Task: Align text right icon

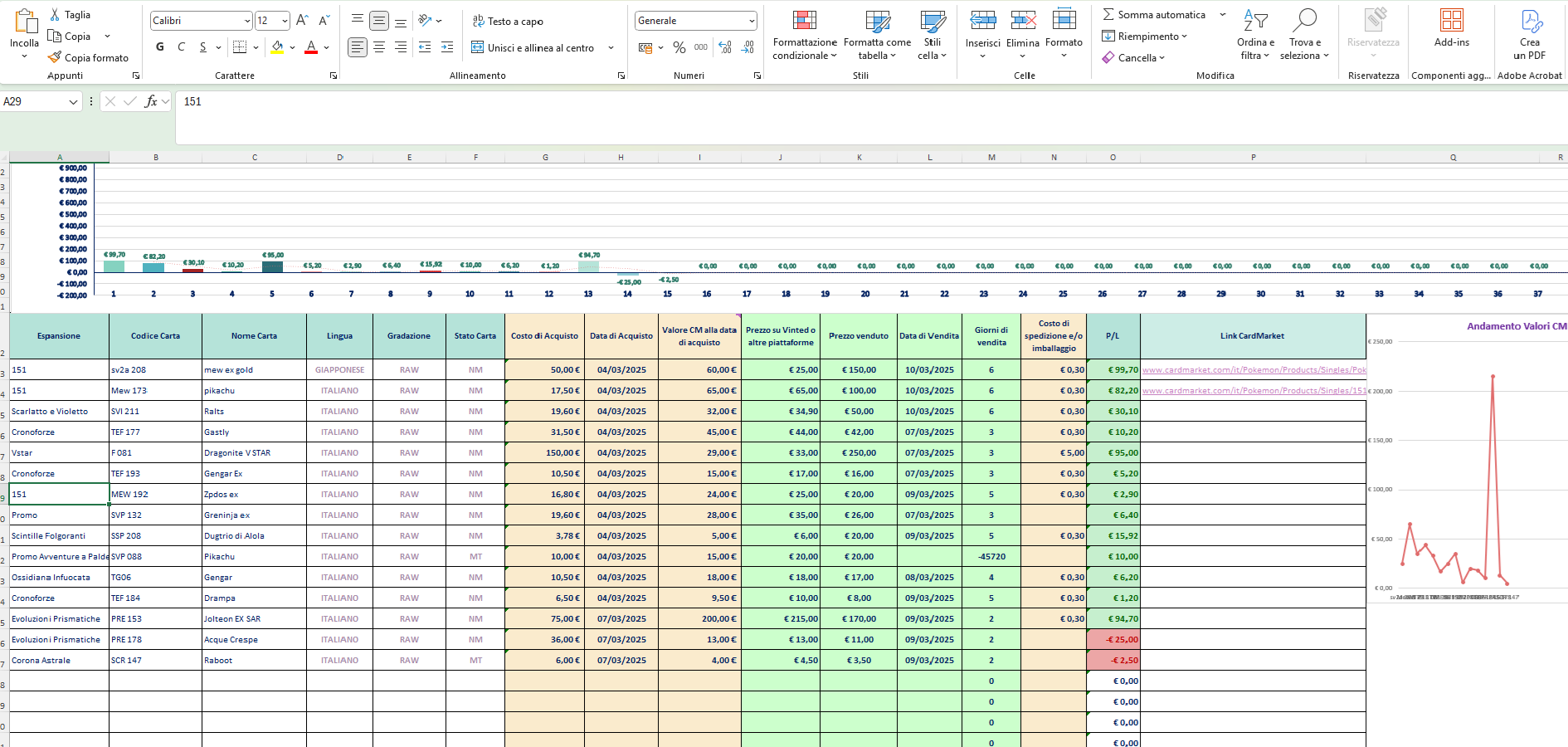Action: (x=401, y=47)
